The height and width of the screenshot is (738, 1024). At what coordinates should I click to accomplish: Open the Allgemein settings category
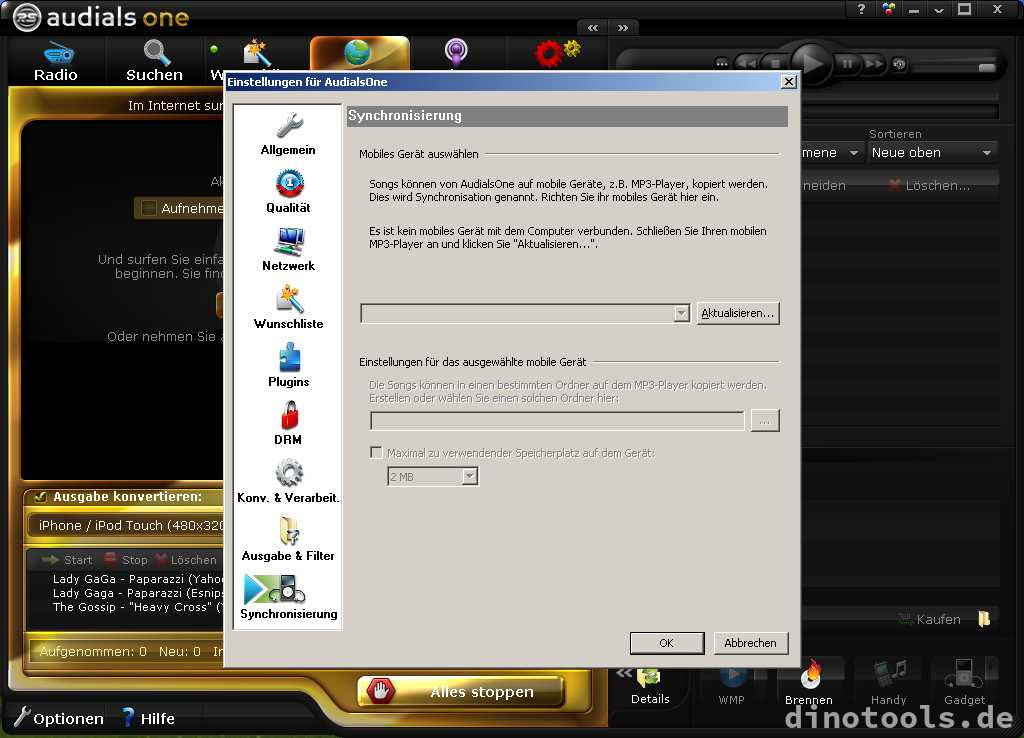(288, 134)
